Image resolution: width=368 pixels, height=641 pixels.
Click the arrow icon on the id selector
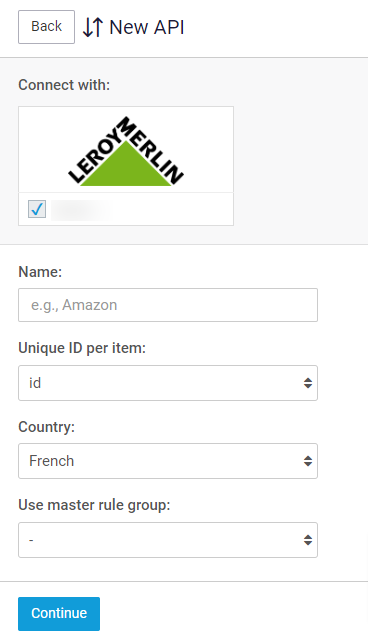[308, 383]
